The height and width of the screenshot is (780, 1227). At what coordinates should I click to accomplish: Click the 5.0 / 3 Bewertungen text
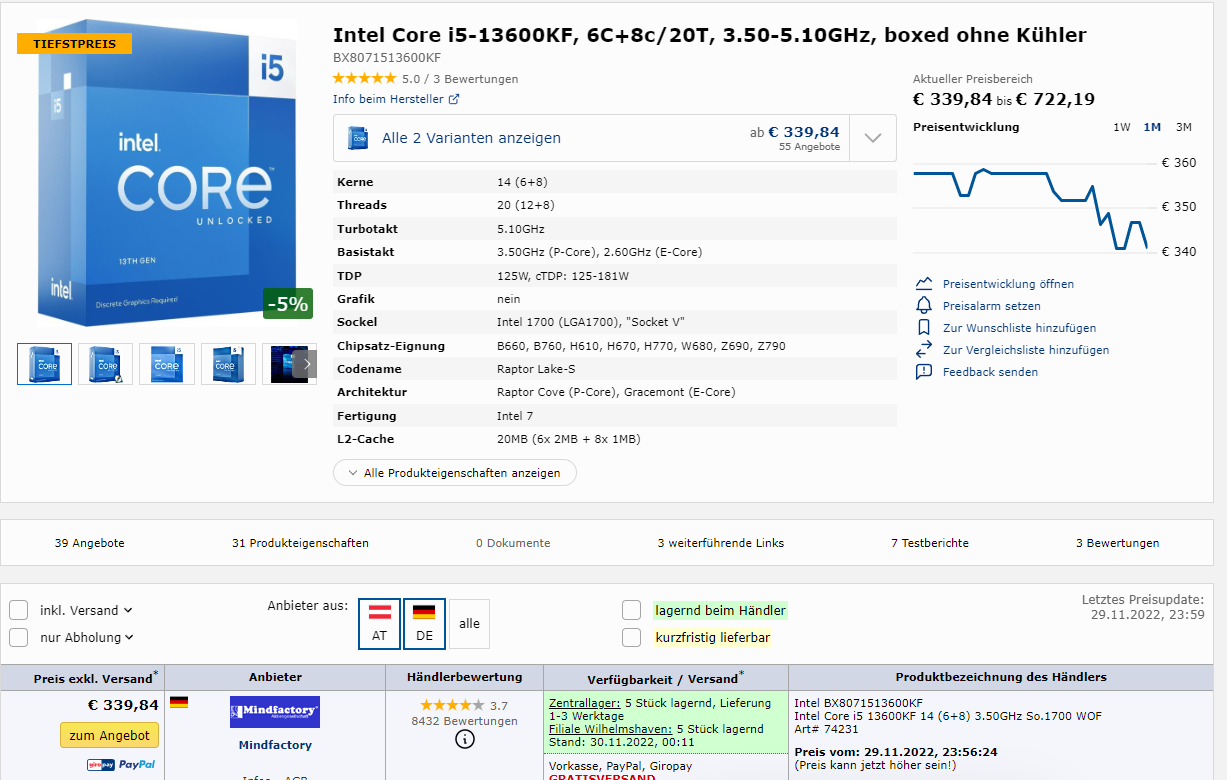click(460, 79)
